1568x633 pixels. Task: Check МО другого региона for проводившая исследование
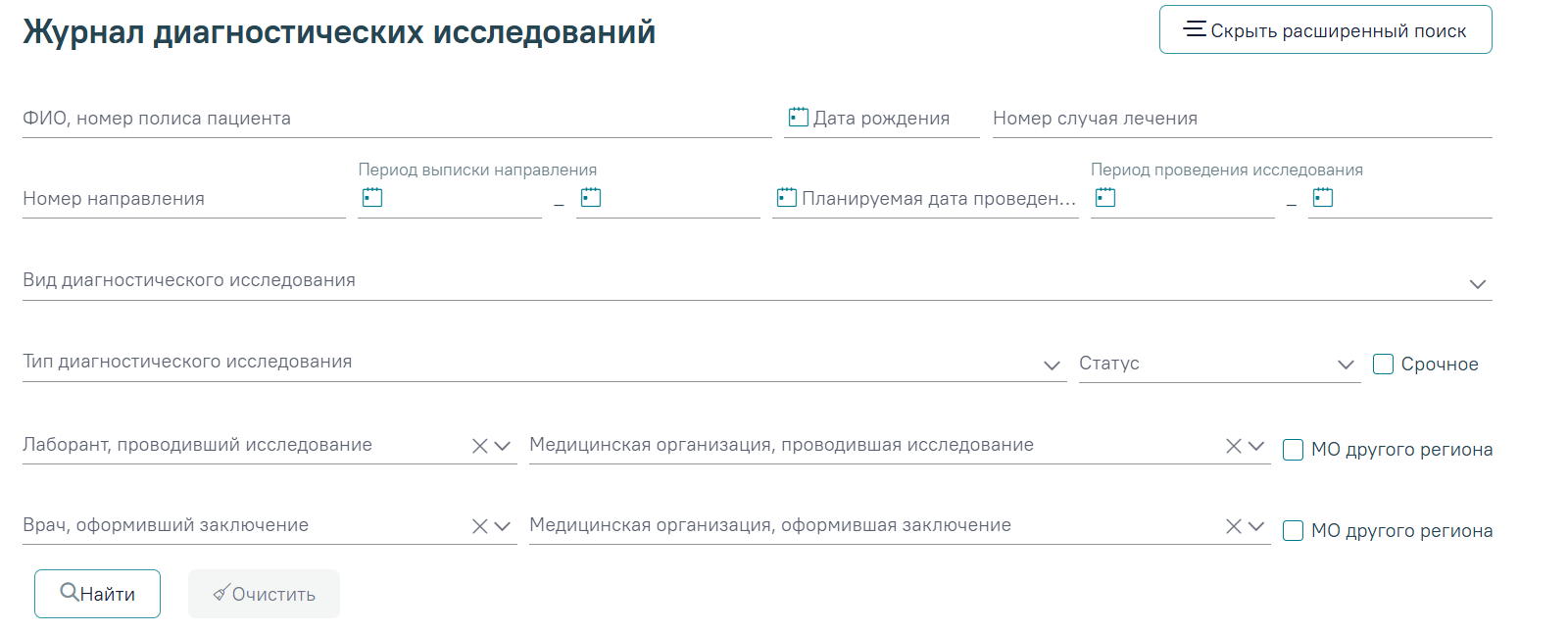point(1294,450)
